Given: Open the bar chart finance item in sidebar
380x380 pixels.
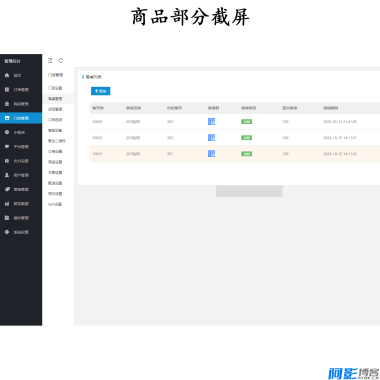Looking at the screenshot, I should coord(21,204).
